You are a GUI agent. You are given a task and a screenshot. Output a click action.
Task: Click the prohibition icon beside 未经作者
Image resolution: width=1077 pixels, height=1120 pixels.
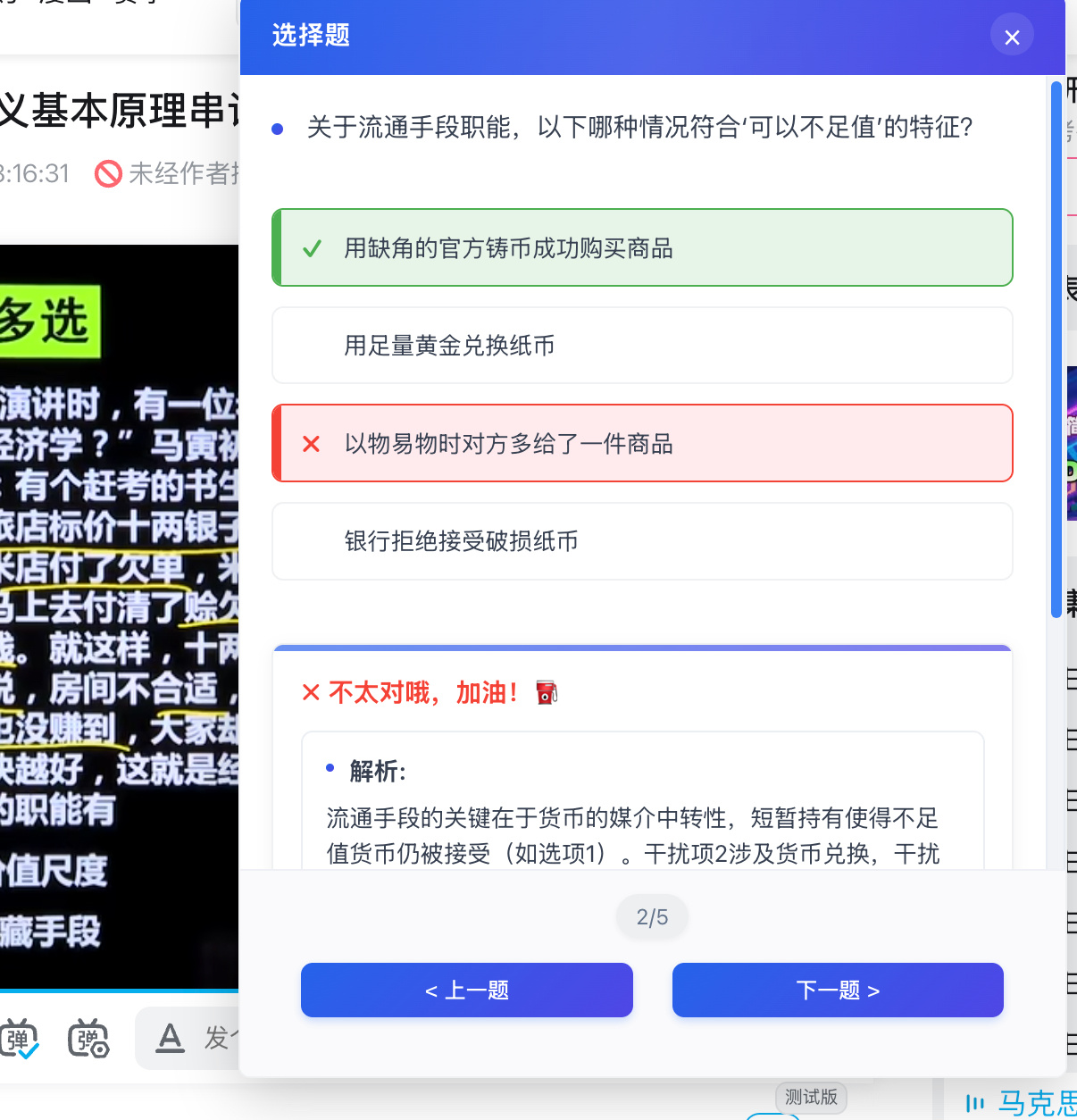[x=107, y=174]
